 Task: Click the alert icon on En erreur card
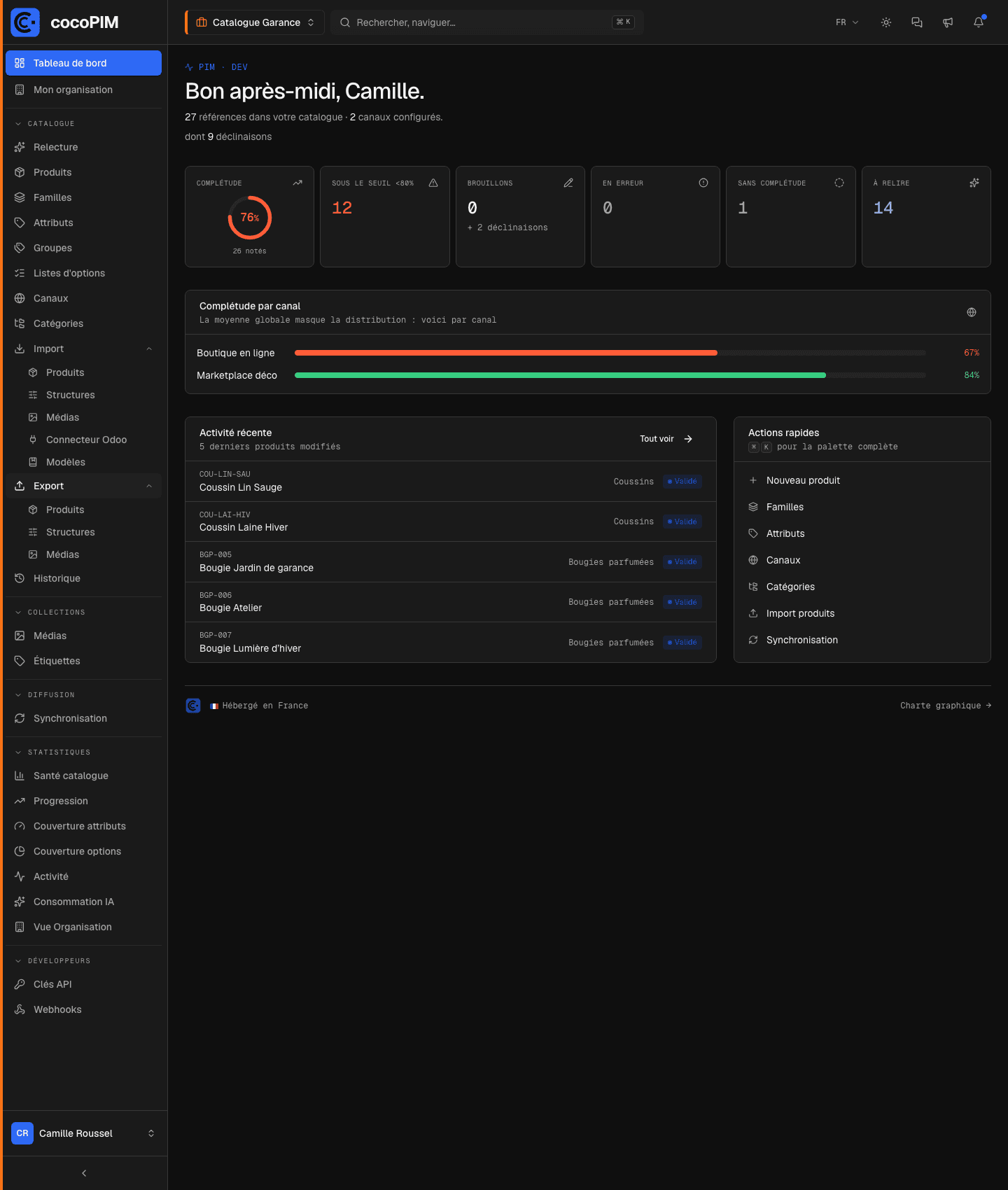pos(703,183)
